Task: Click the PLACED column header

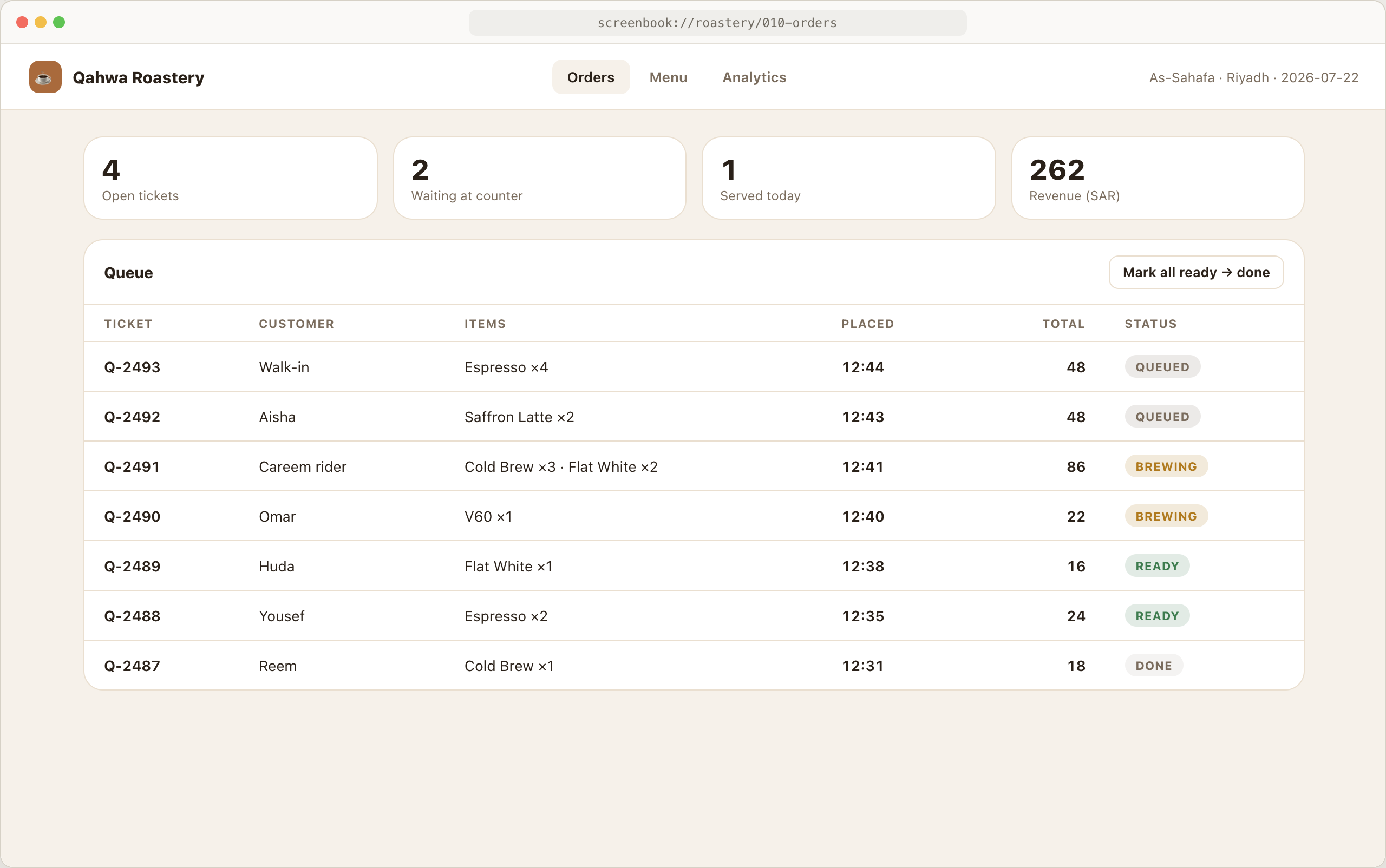Action: click(x=867, y=324)
